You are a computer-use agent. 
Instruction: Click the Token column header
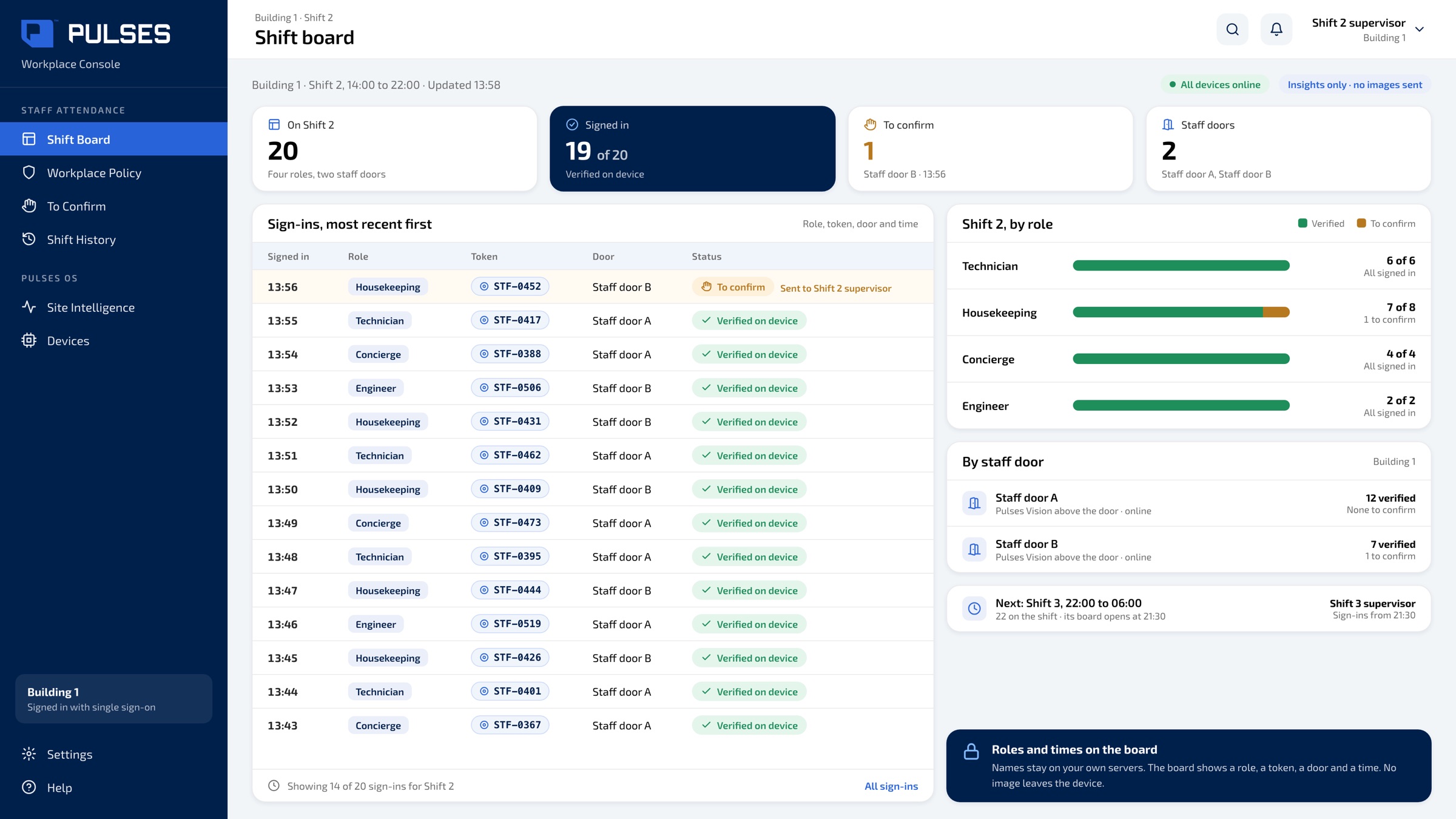point(484,256)
